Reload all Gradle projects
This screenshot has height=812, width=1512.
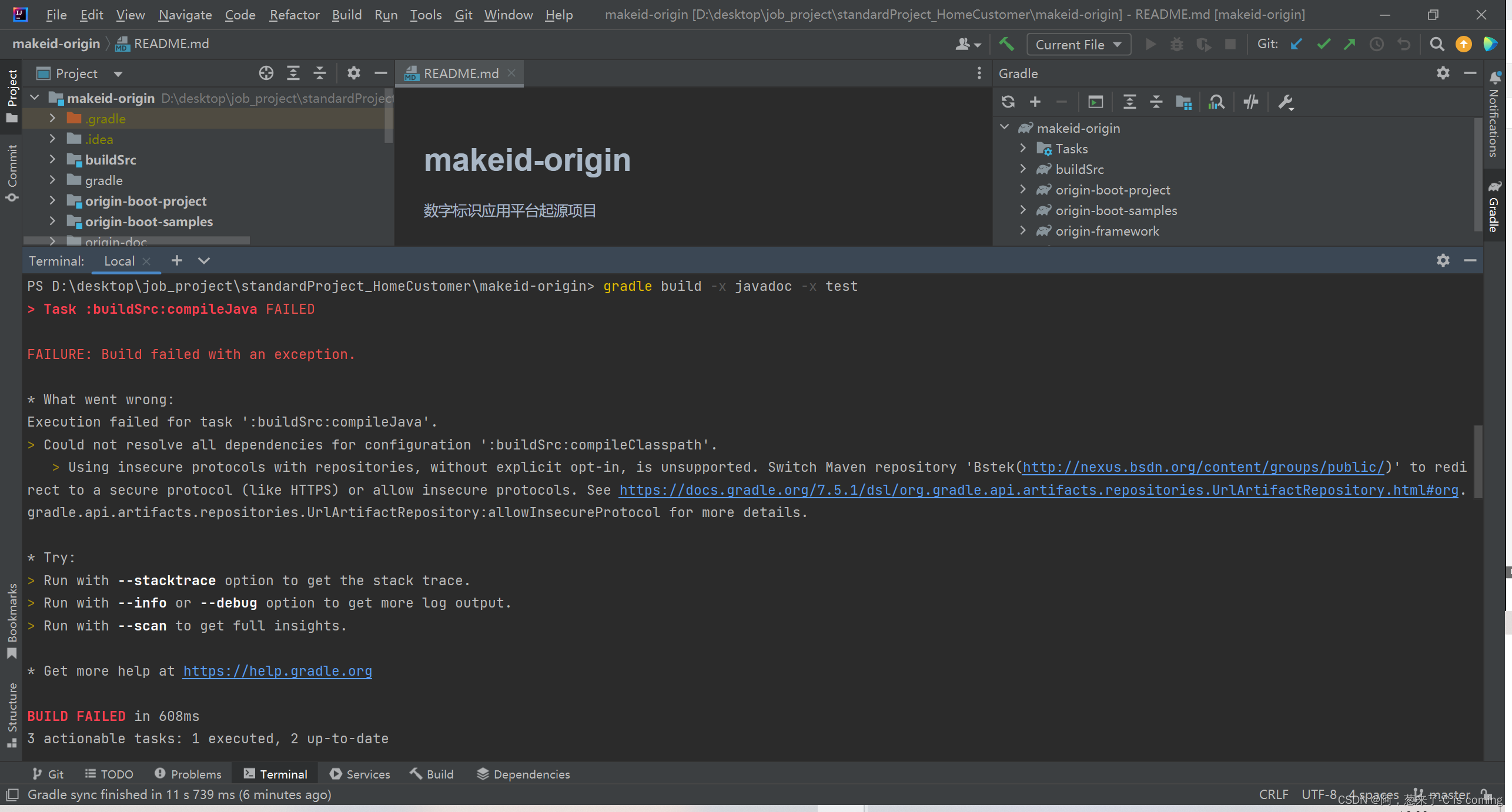pyautogui.click(x=1008, y=102)
